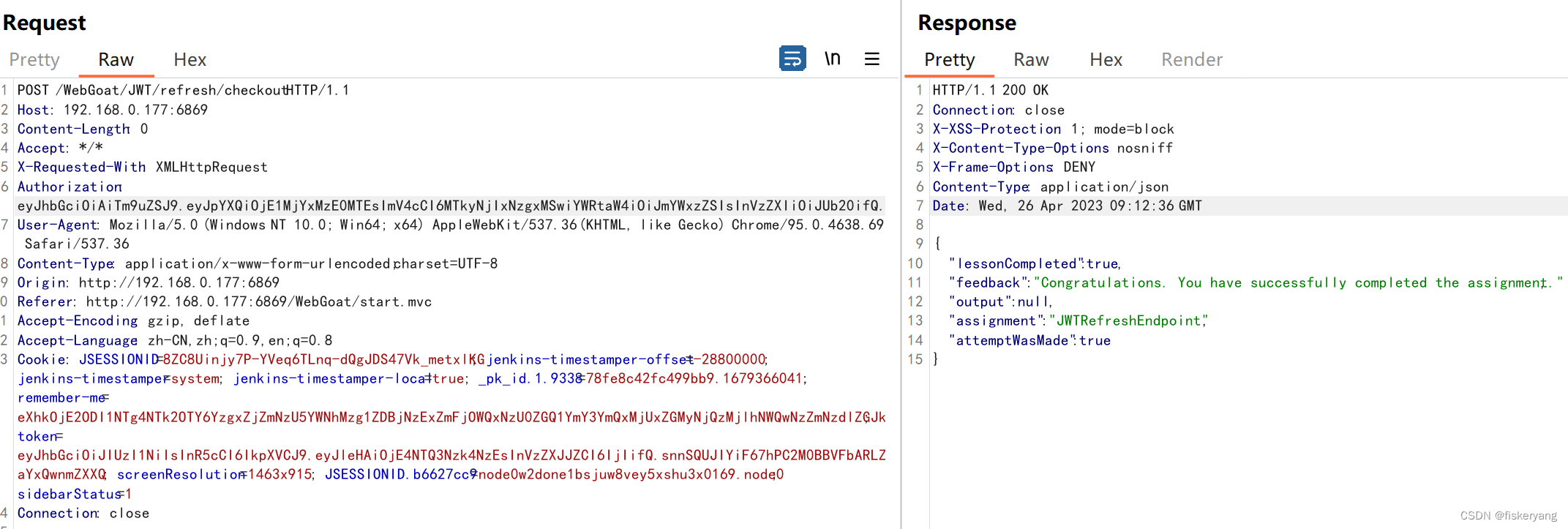Click the "lessonCompleted": true JSON line
This screenshot has width=1568, height=529.
(x=1035, y=263)
